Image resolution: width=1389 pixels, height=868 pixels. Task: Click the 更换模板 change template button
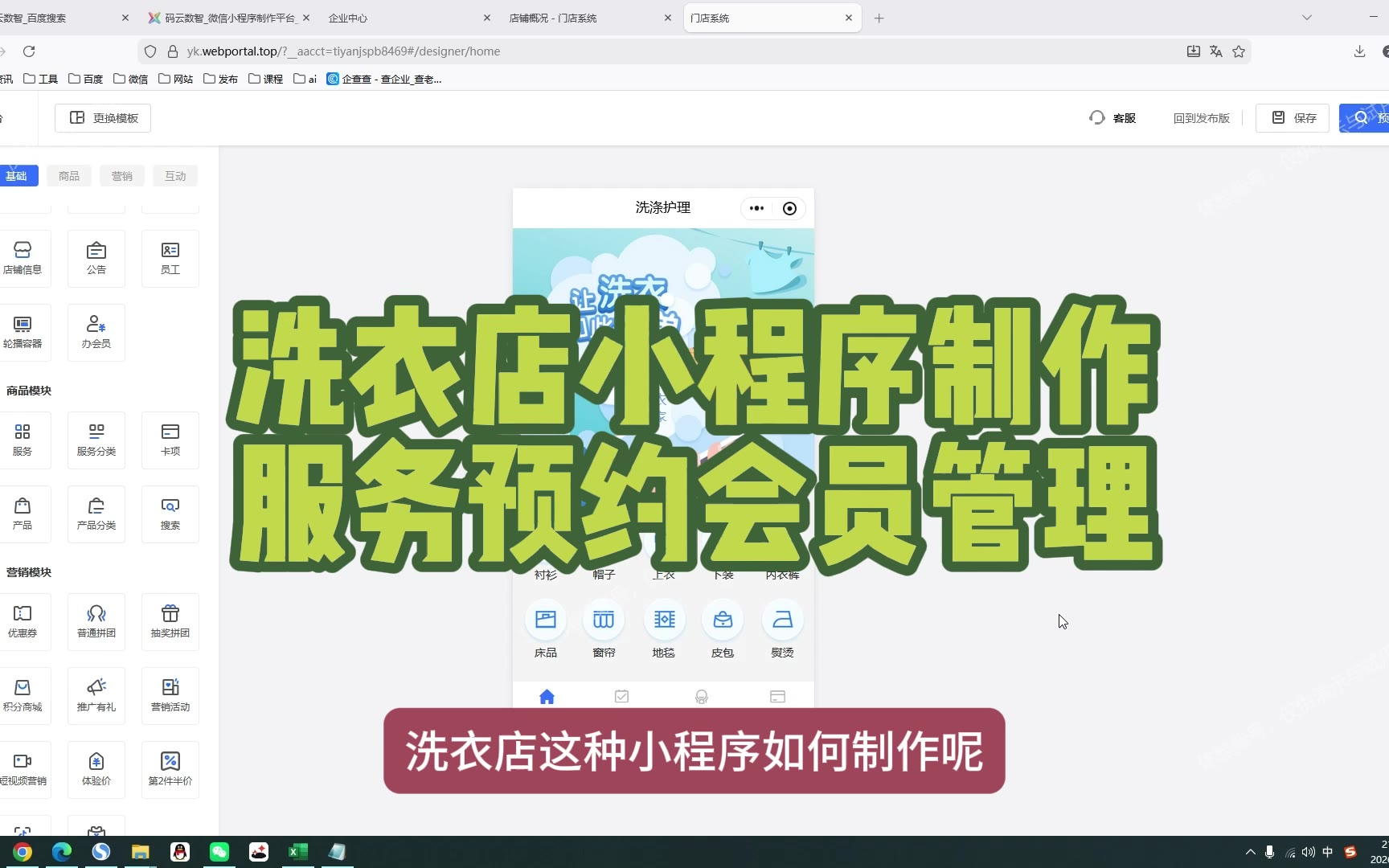pos(103,118)
